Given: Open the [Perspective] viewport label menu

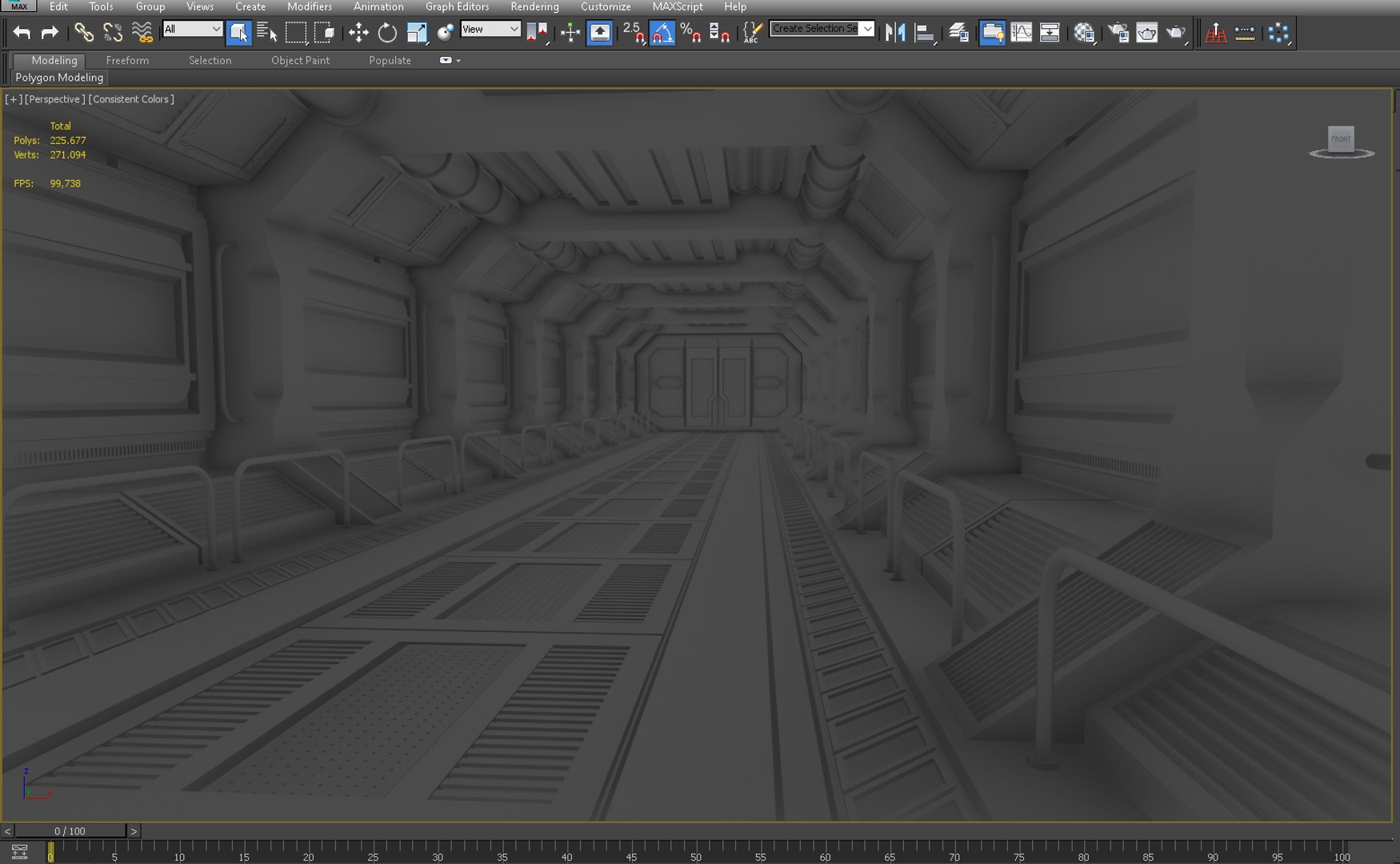Looking at the screenshot, I should (54, 99).
